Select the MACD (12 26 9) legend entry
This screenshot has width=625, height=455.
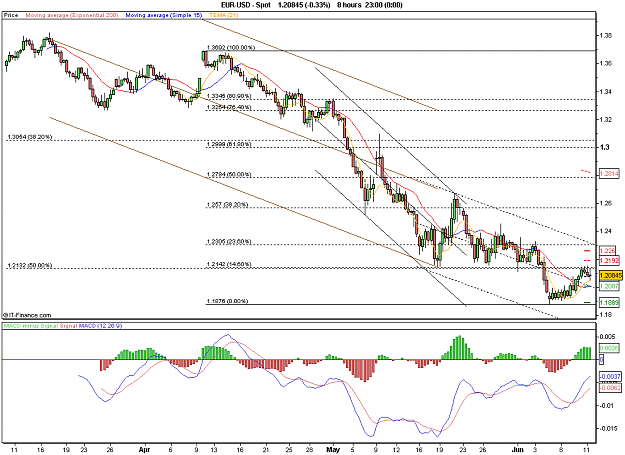pos(100,326)
